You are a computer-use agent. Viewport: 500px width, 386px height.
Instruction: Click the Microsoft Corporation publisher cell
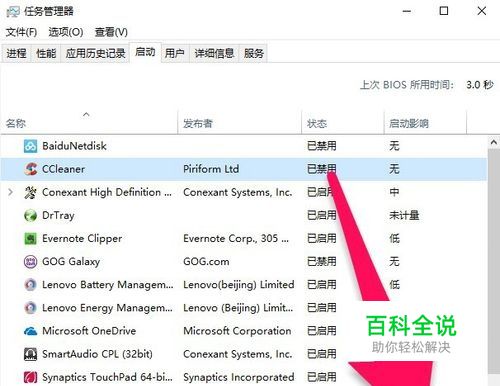tap(237, 331)
